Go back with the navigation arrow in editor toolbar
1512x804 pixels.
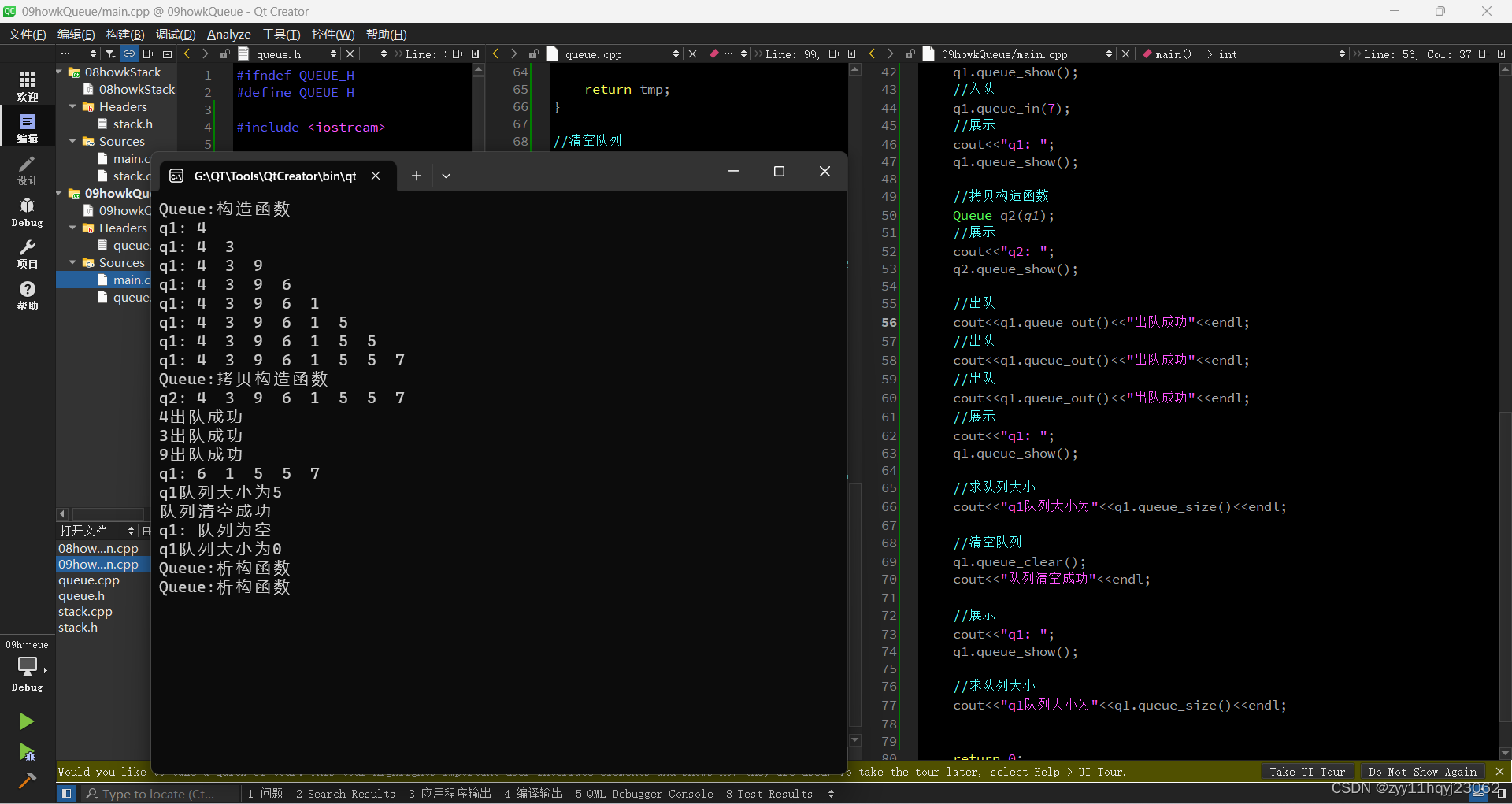[x=187, y=54]
